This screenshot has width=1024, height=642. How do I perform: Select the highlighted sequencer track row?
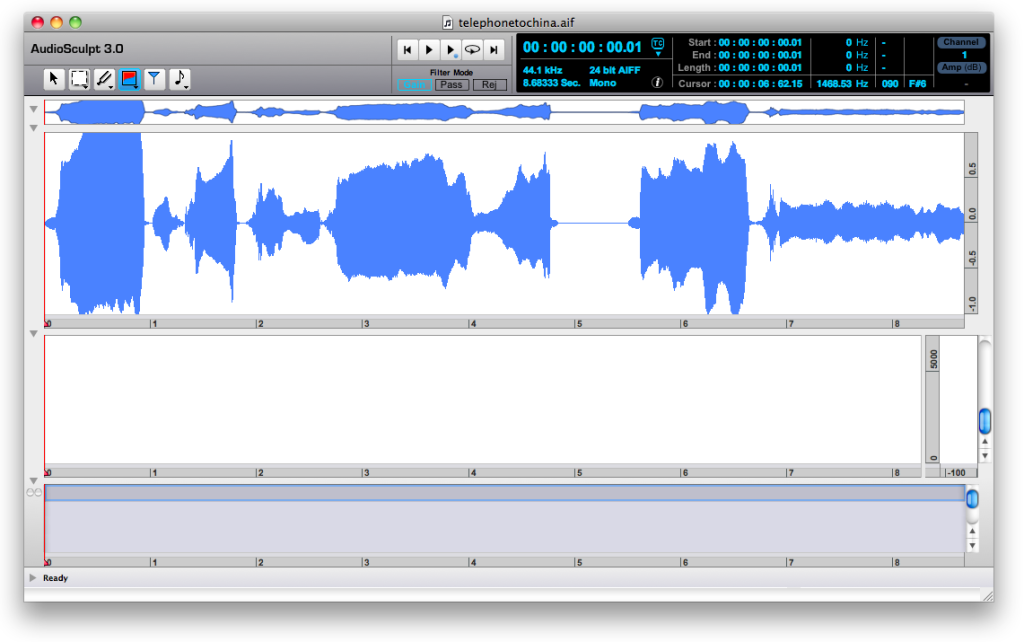click(505, 493)
